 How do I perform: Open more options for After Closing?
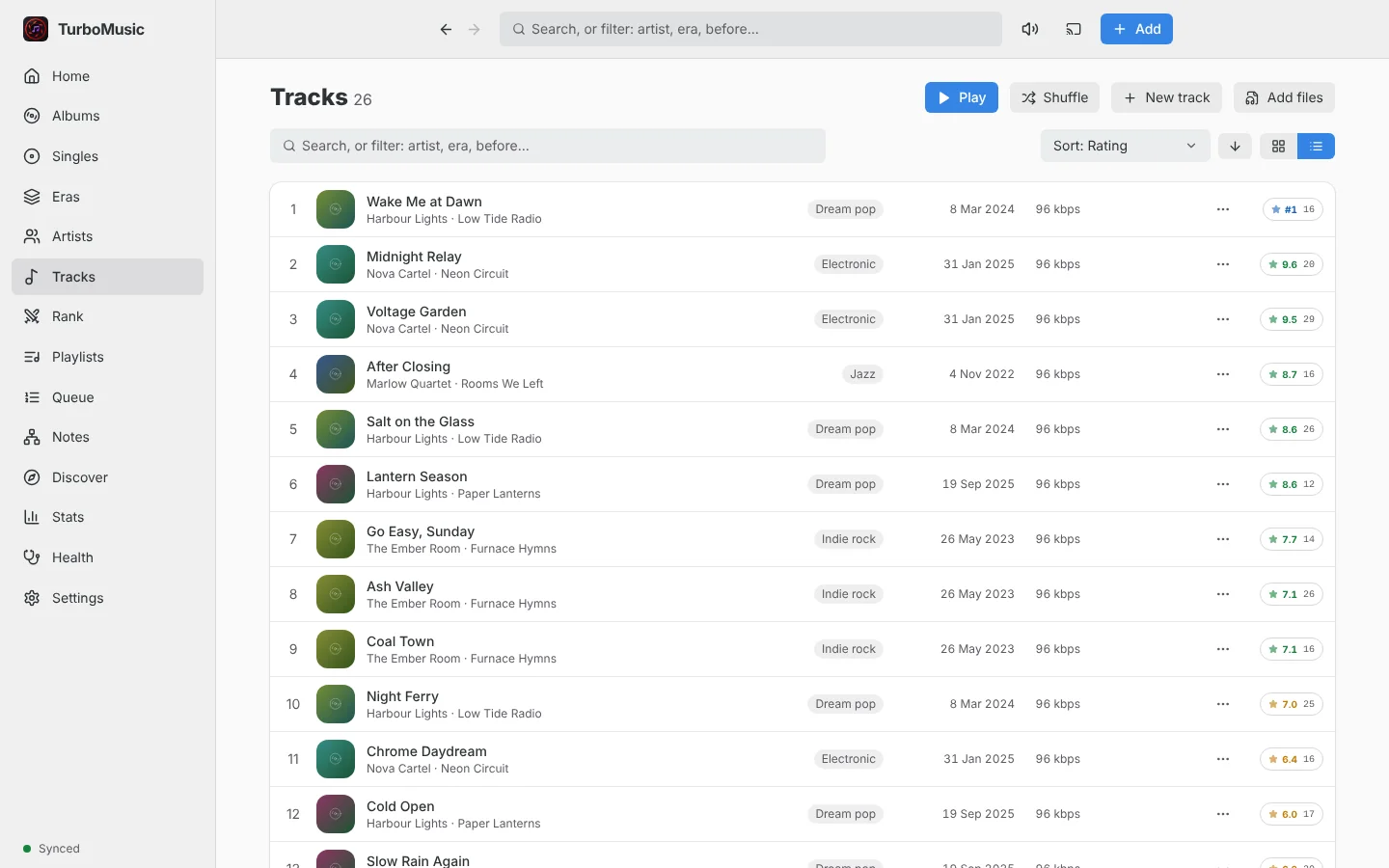click(x=1223, y=374)
